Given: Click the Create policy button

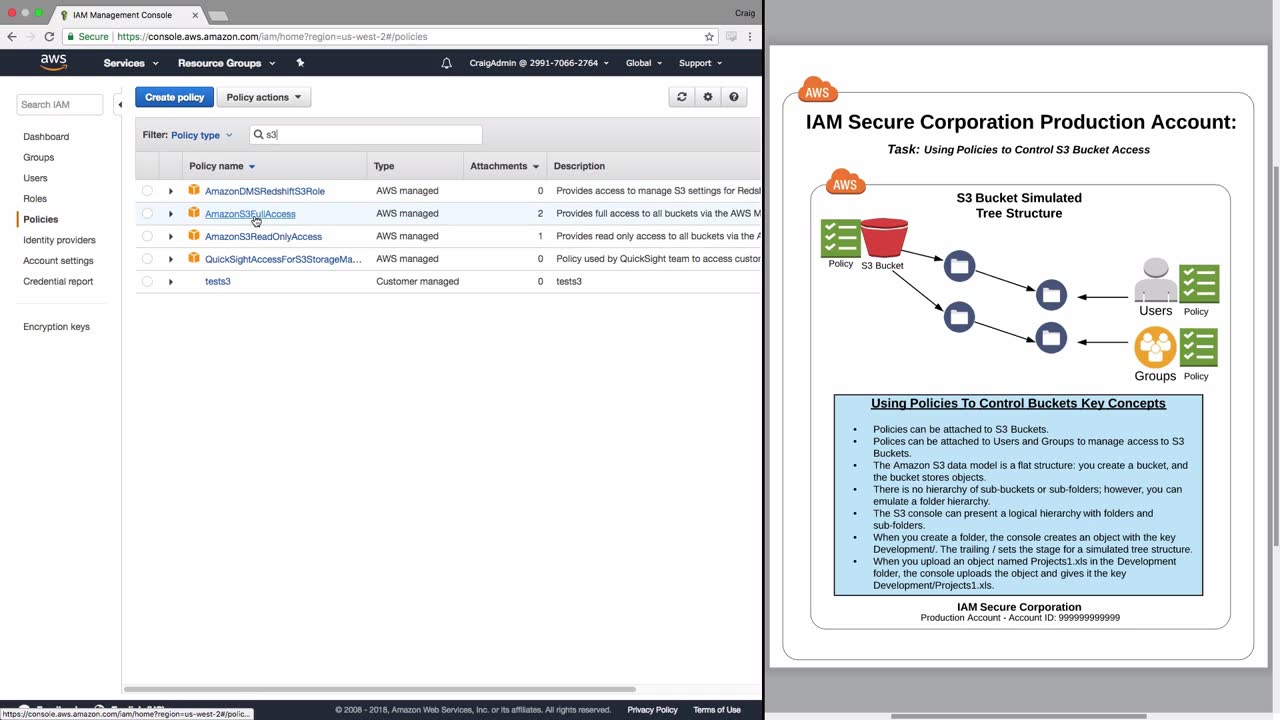Looking at the screenshot, I should (x=175, y=97).
